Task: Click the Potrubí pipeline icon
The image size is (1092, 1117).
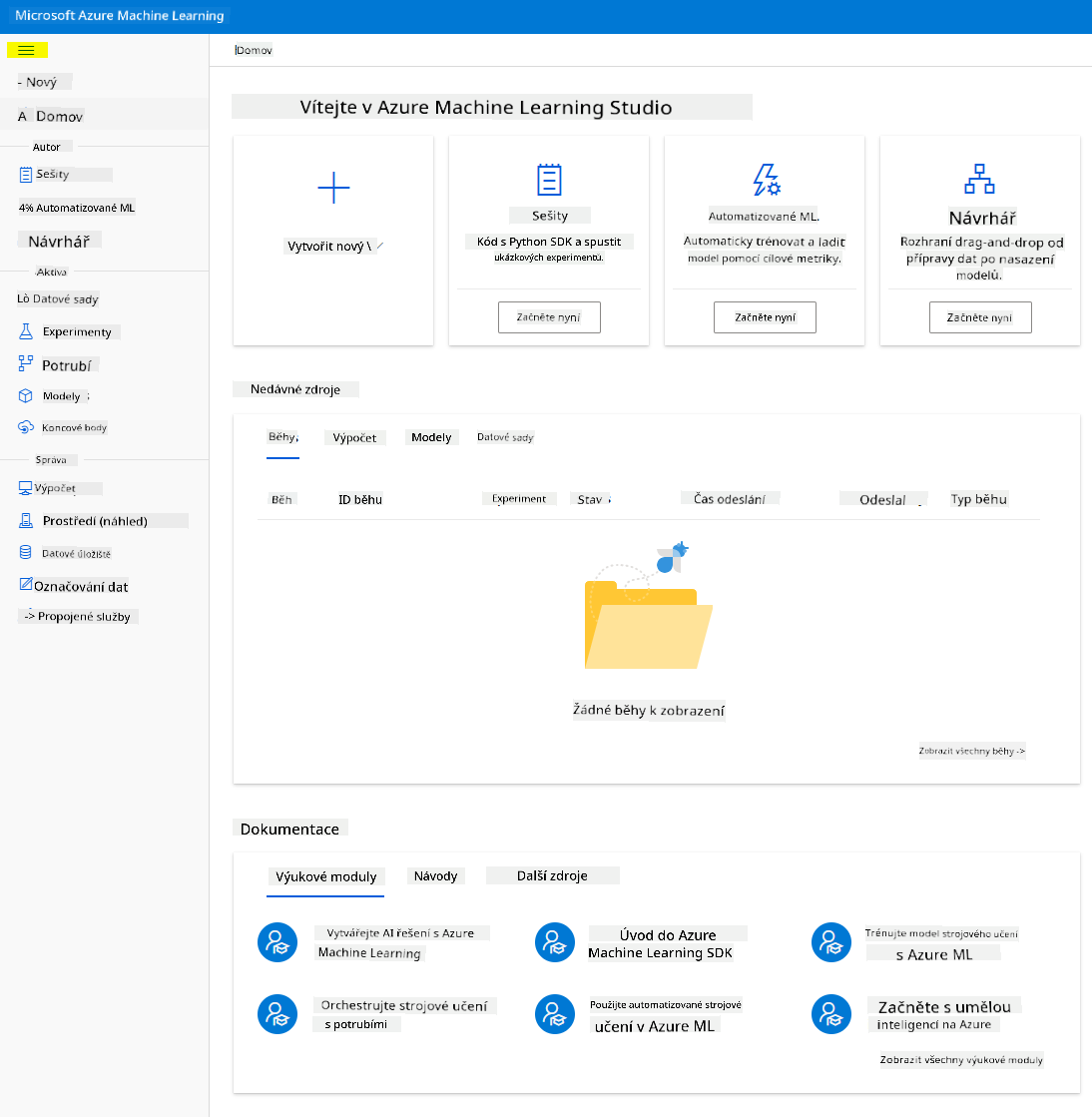Action: coord(26,364)
